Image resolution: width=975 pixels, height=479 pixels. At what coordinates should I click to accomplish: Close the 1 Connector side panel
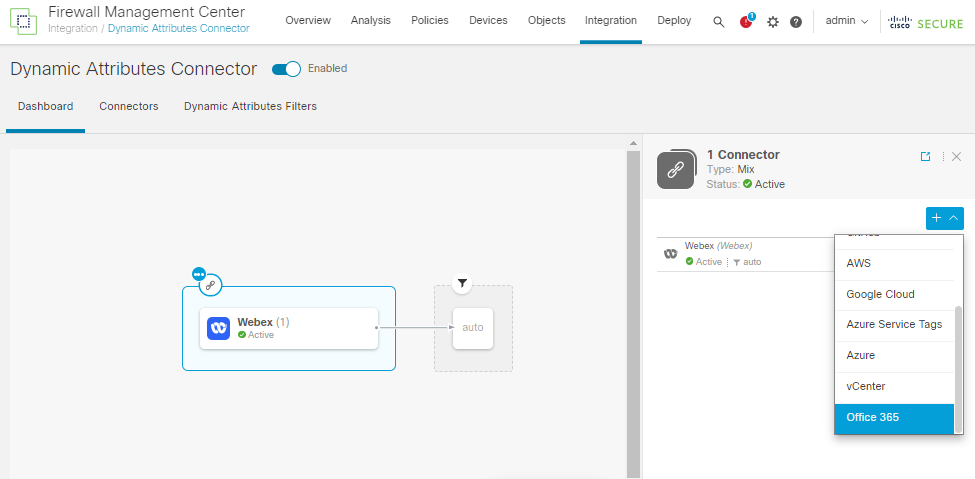point(956,157)
